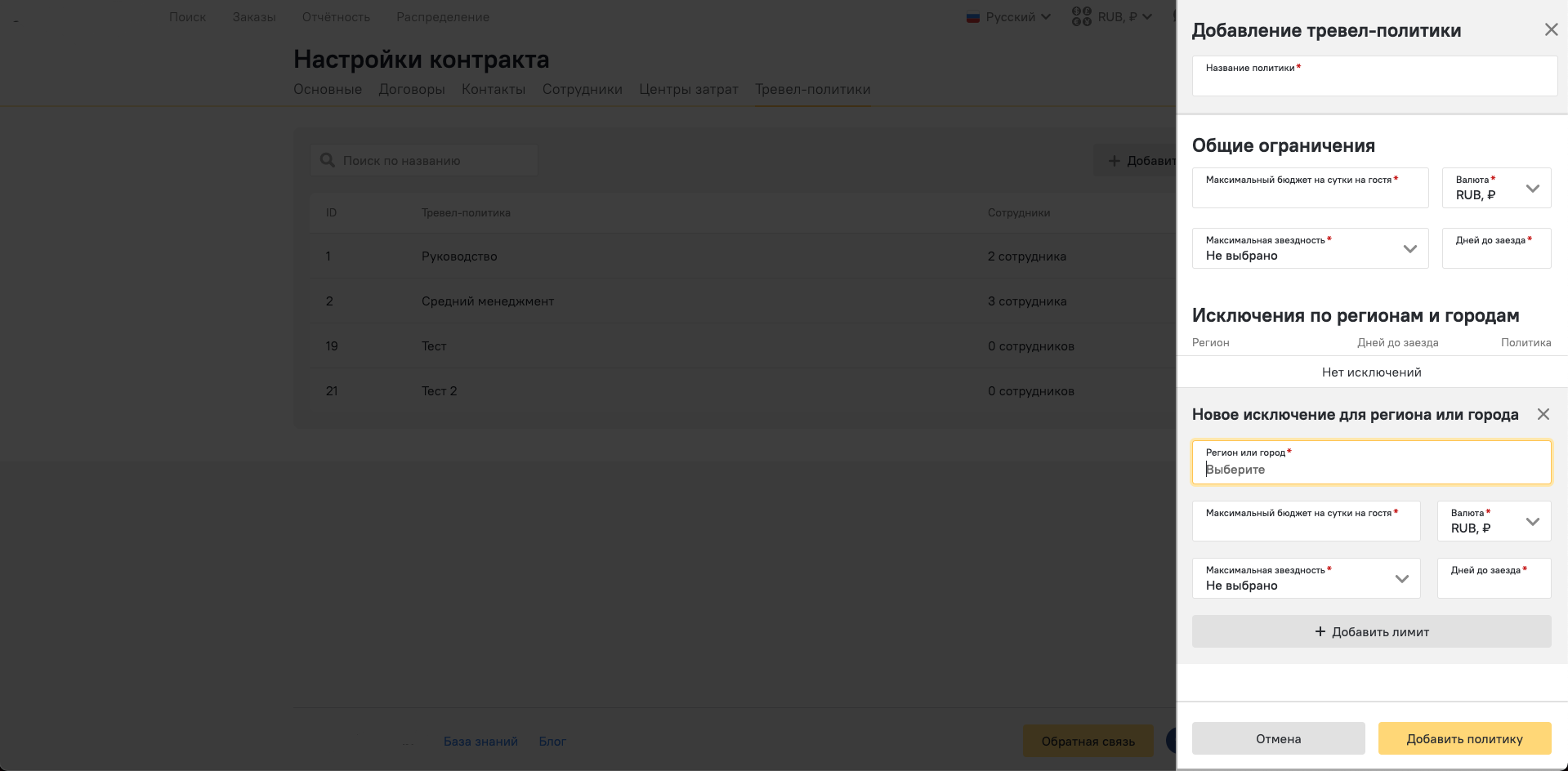Close the Новое исключение section

click(x=1543, y=414)
